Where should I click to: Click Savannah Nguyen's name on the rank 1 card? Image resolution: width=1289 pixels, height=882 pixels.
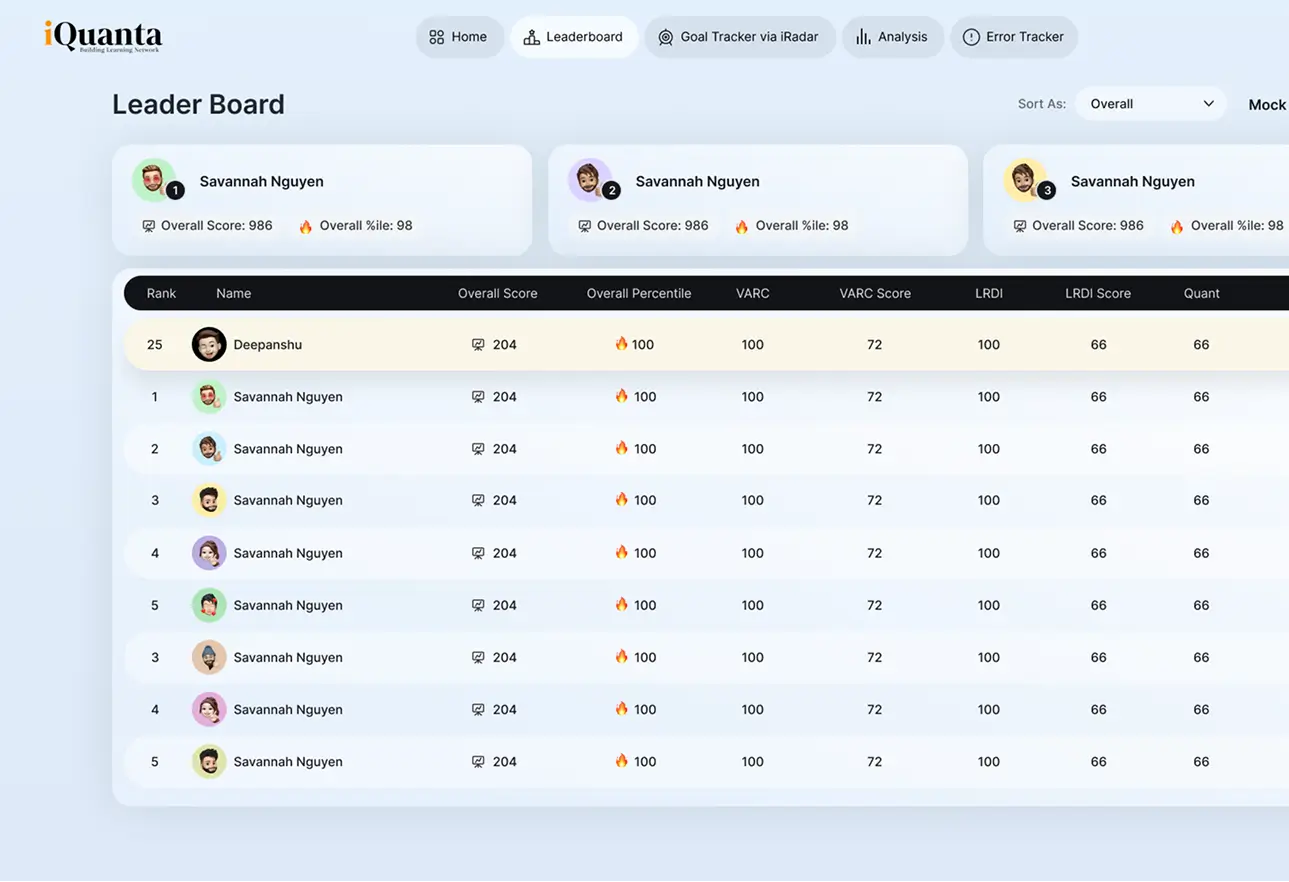(x=261, y=182)
